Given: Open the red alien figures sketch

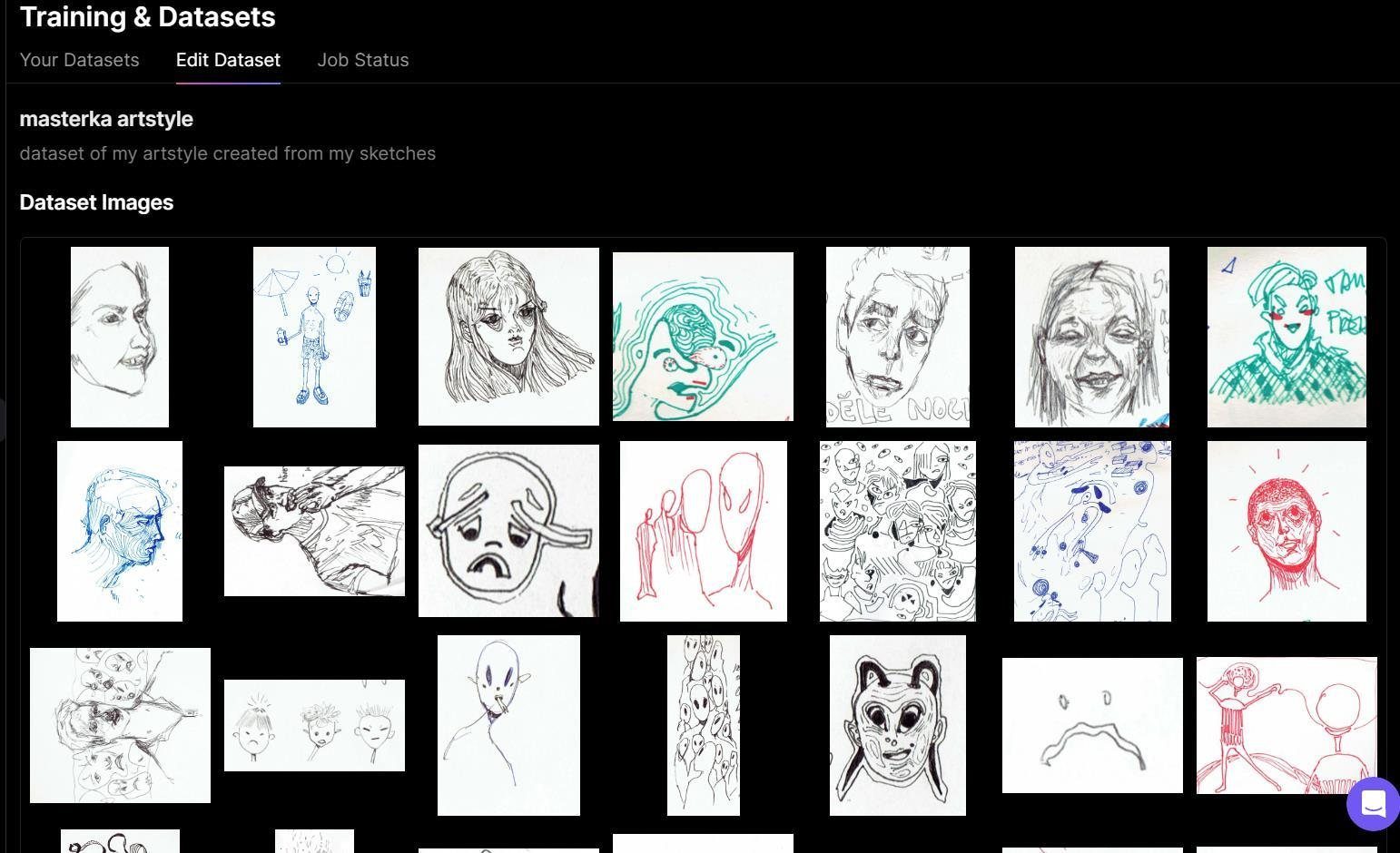Looking at the screenshot, I should [x=704, y=532].
